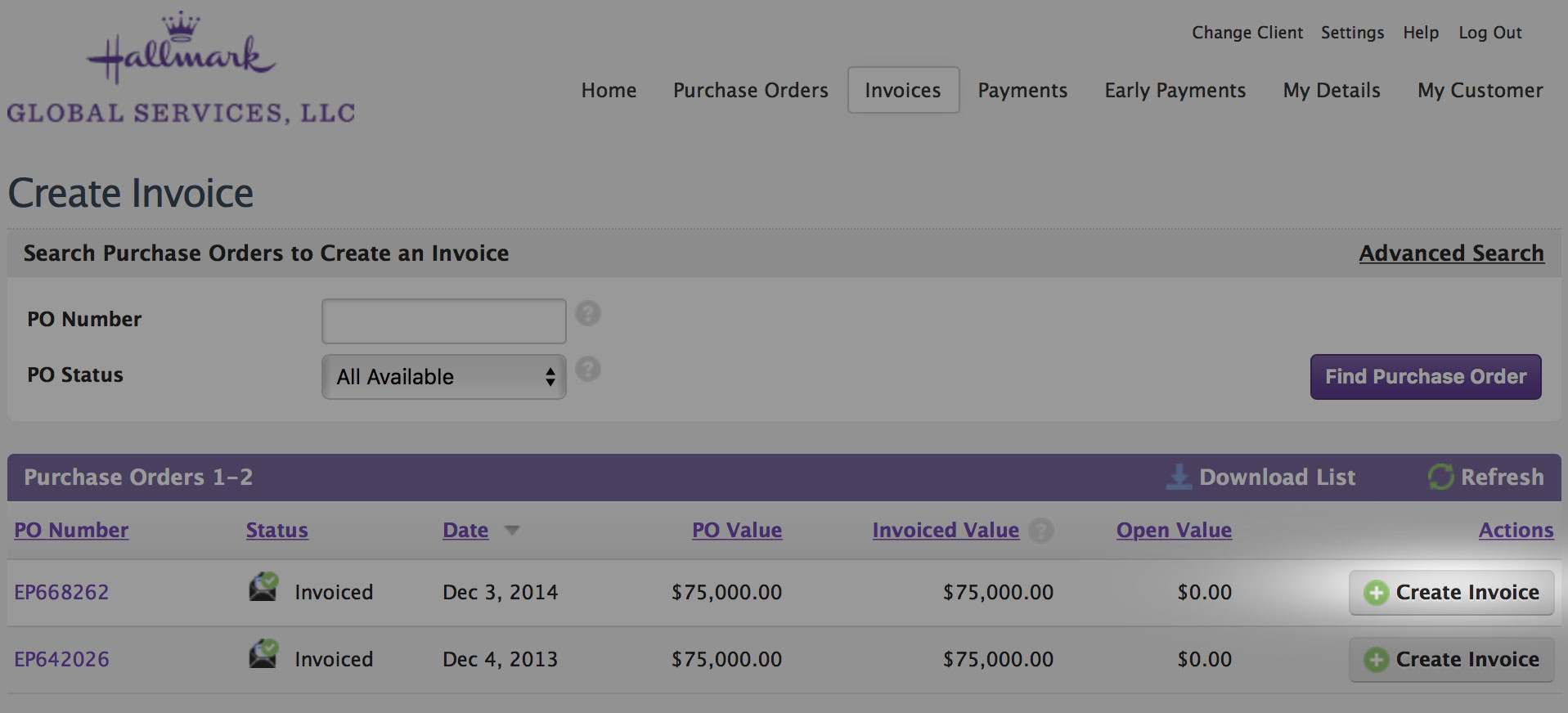Click green plus icon in EP668262 row
The height and width of the screenshot is (713, 1568).
click(x=1377, y=593)
